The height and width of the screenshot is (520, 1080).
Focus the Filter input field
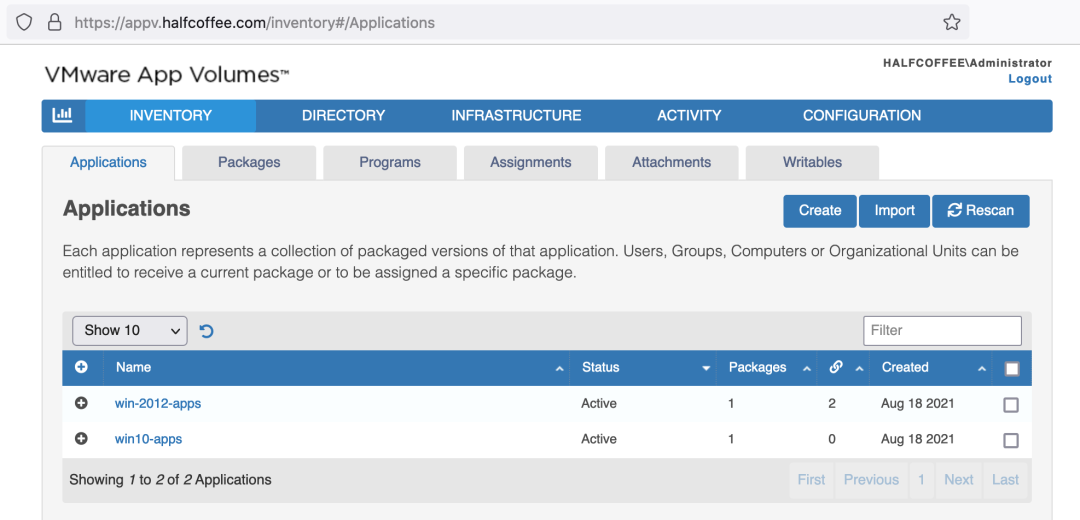(942, 331)
